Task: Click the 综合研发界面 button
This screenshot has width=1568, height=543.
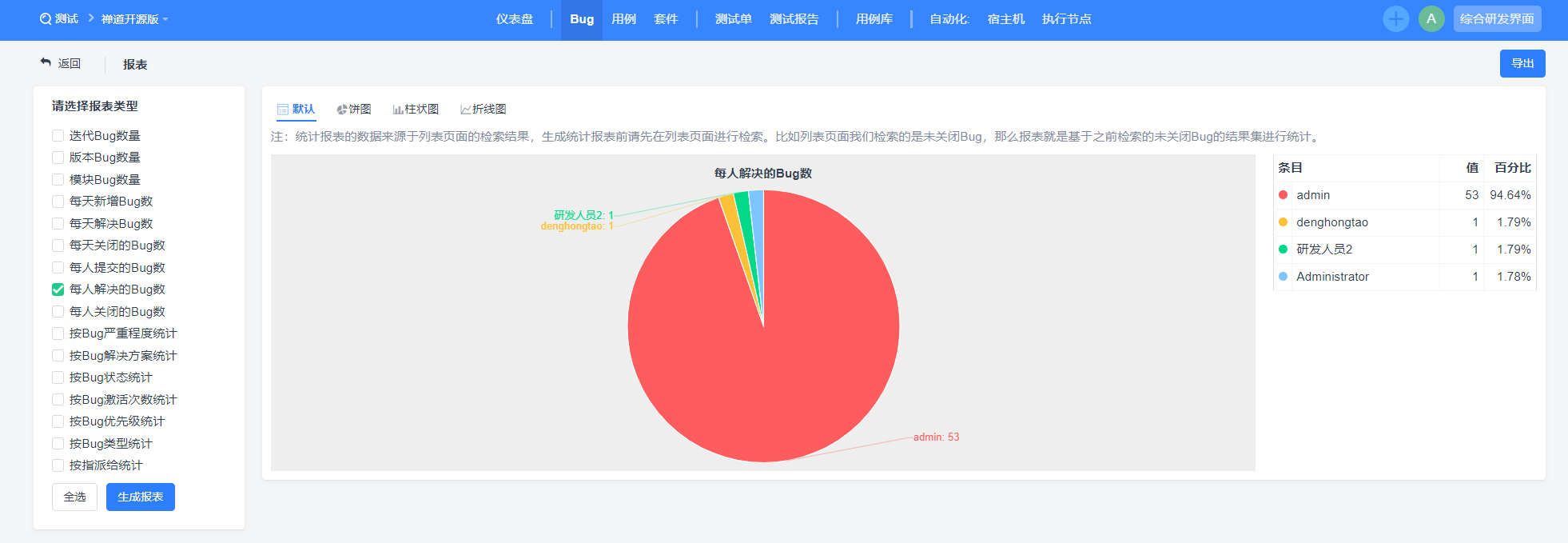Action: click(1497, 19)
